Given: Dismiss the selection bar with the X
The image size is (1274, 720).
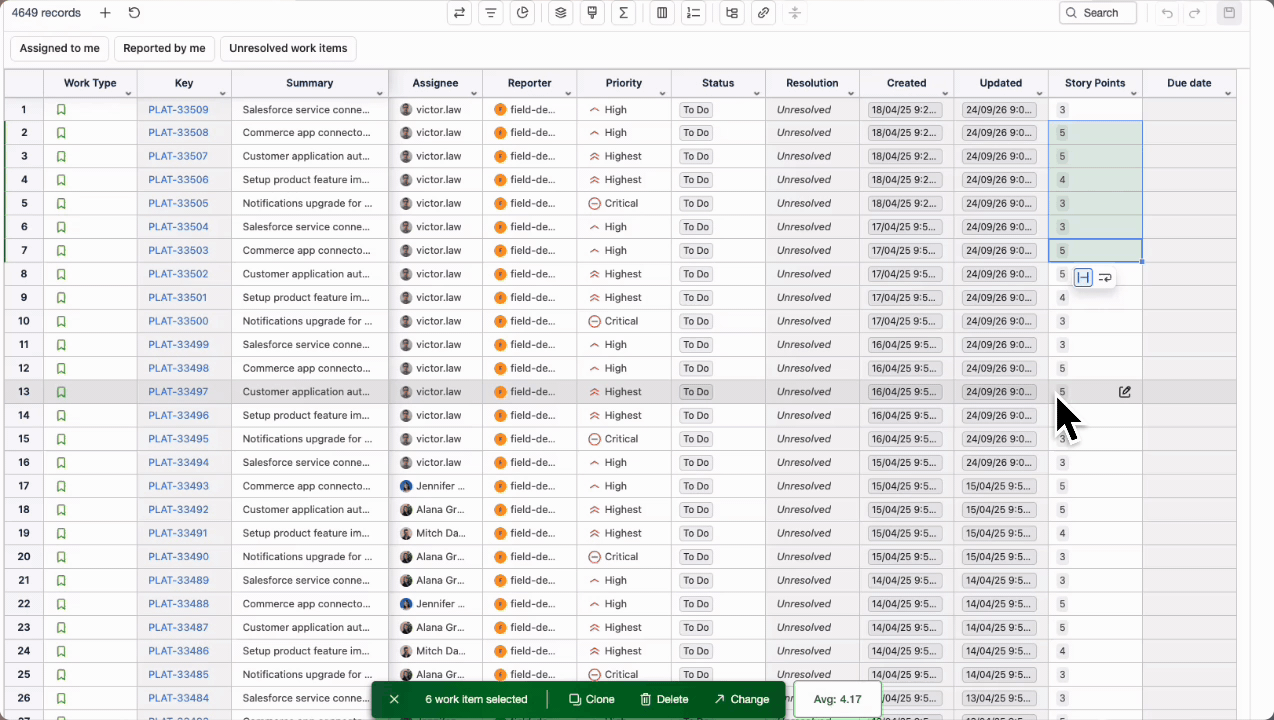Looking at the screenshot, I should coord(394,699).
